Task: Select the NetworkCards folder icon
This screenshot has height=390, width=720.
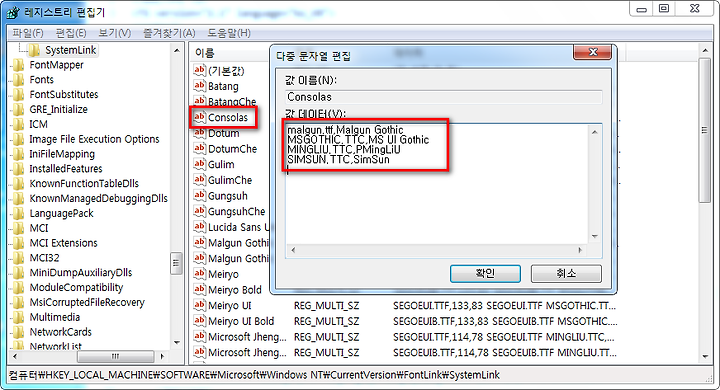Action: [19, 332]
